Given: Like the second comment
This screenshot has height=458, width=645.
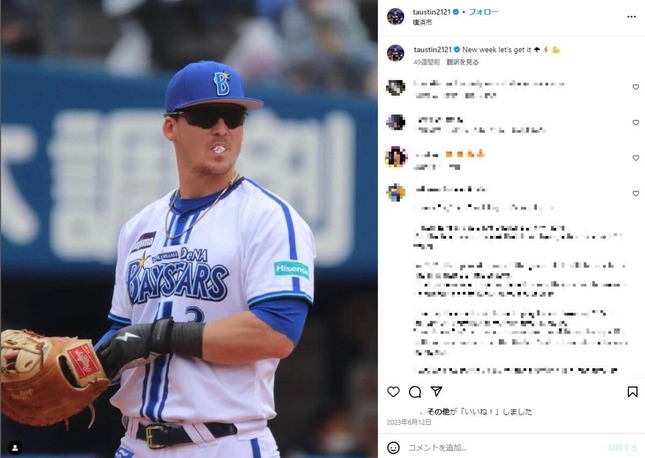Looking at the screenshot, I should tap(636, 123).
